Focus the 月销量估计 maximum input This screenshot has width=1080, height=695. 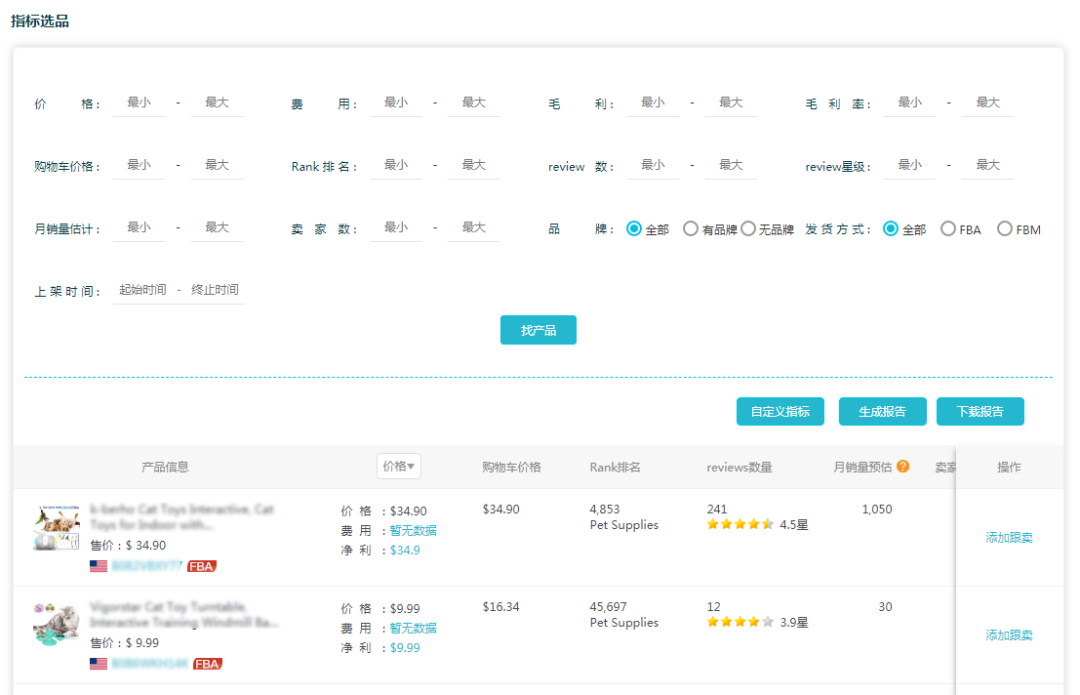pyautogui.click(x=217, y=228)
